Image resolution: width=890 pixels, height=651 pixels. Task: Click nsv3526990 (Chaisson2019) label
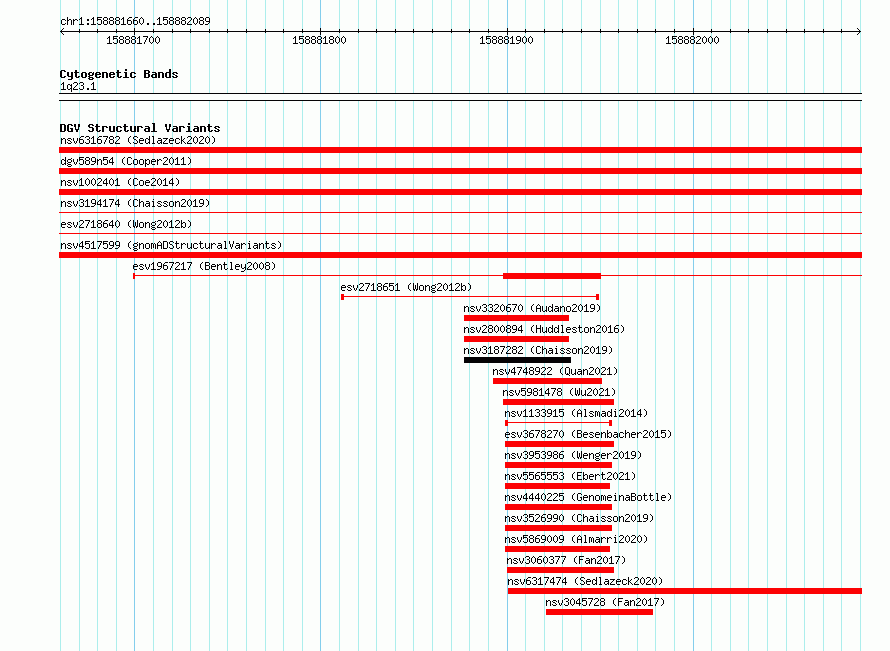tap(580, 518)
